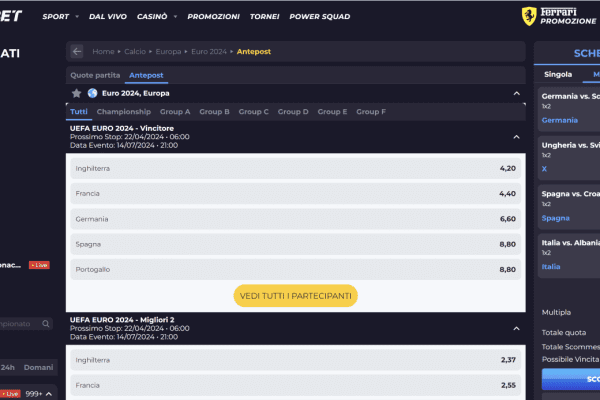Open TORNEI from the top menu

264,16
